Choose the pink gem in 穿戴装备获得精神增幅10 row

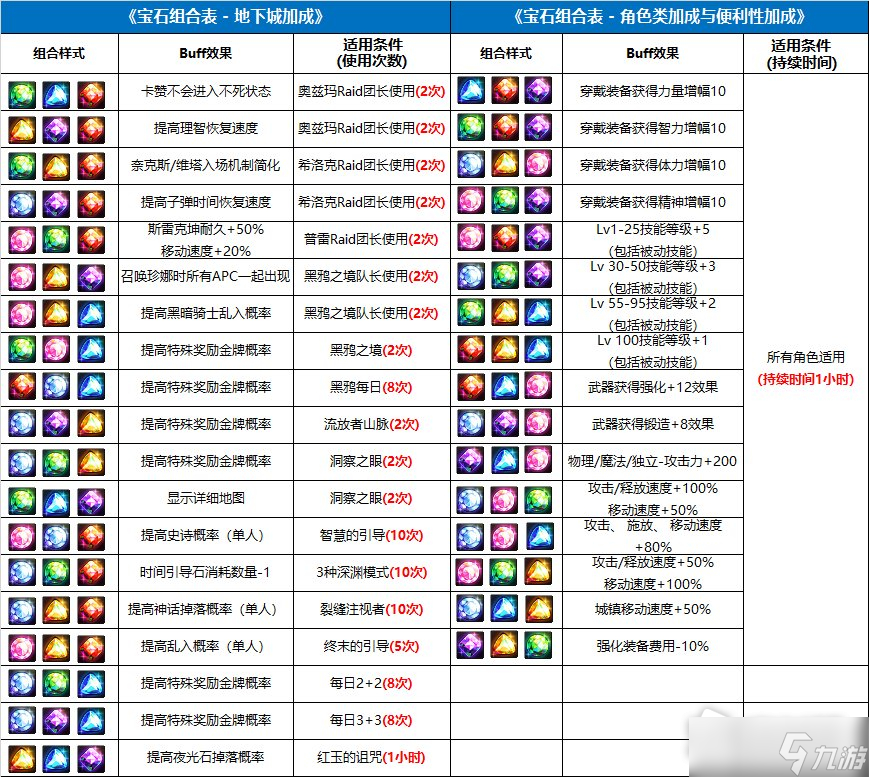point(471,201)
